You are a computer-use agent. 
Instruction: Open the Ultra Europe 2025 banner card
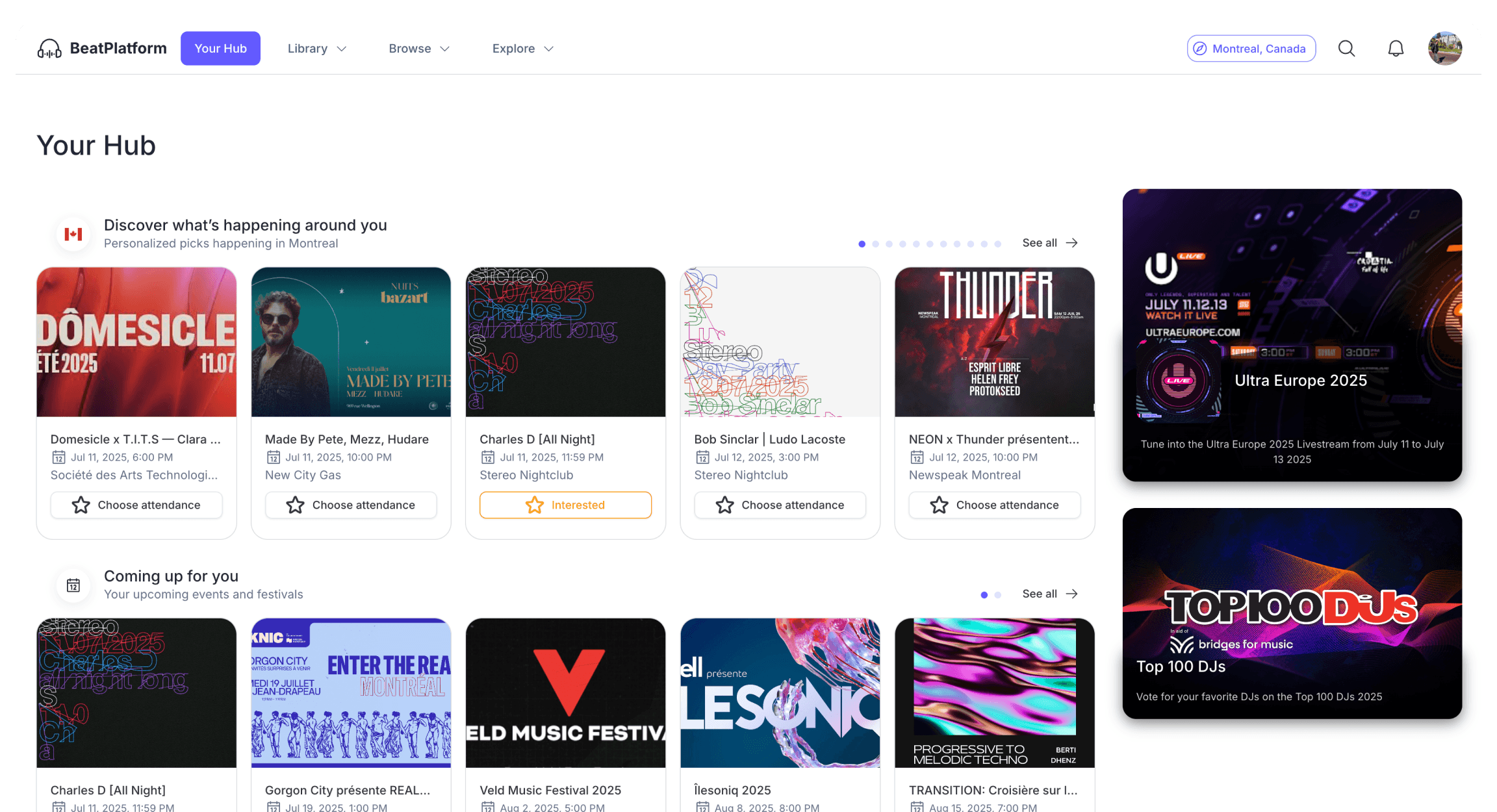(1292, 335)
